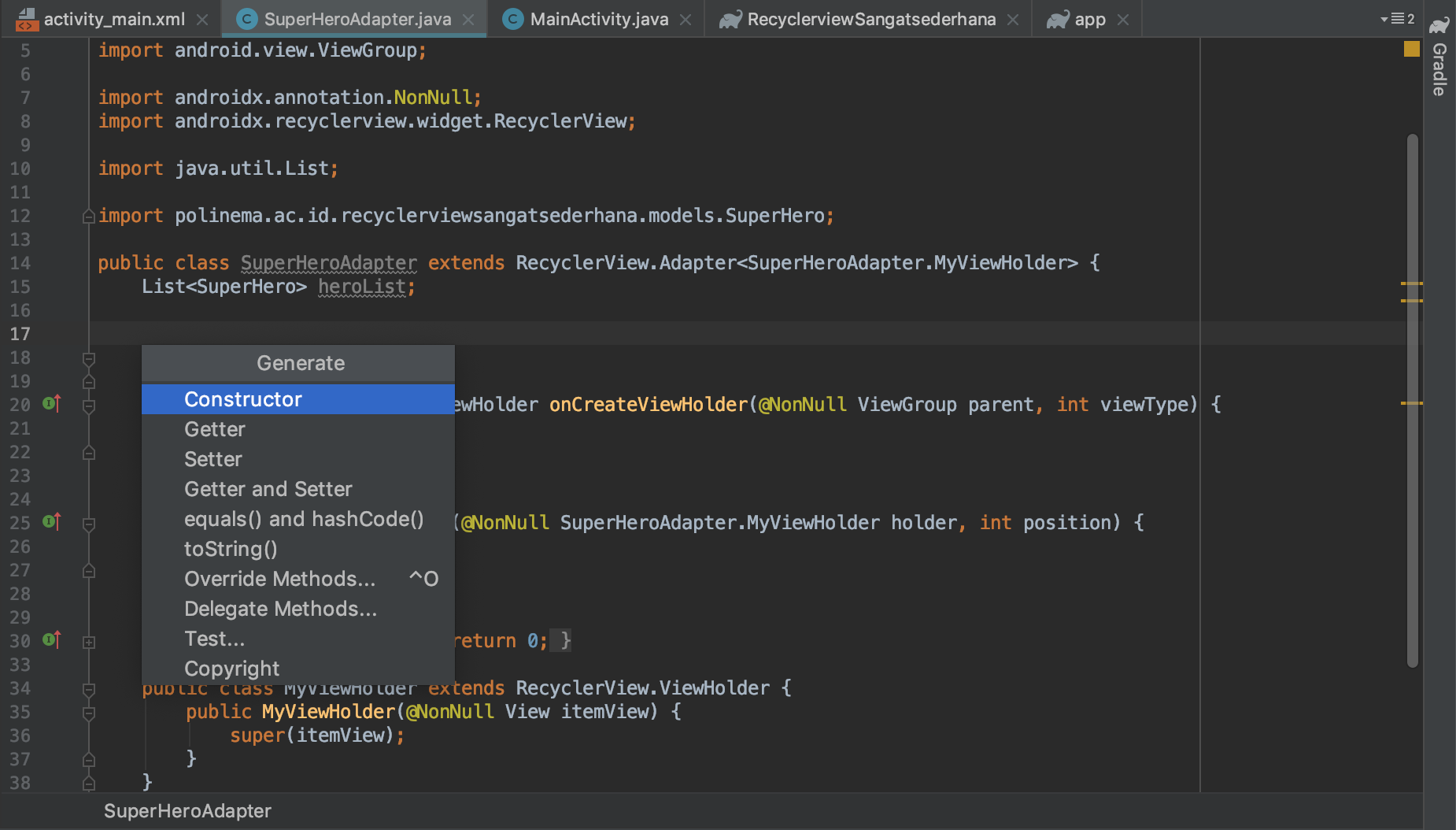Choose Setter in Generate popup
This screenshot has width=1456, height=830.
(x=297, y=459)
